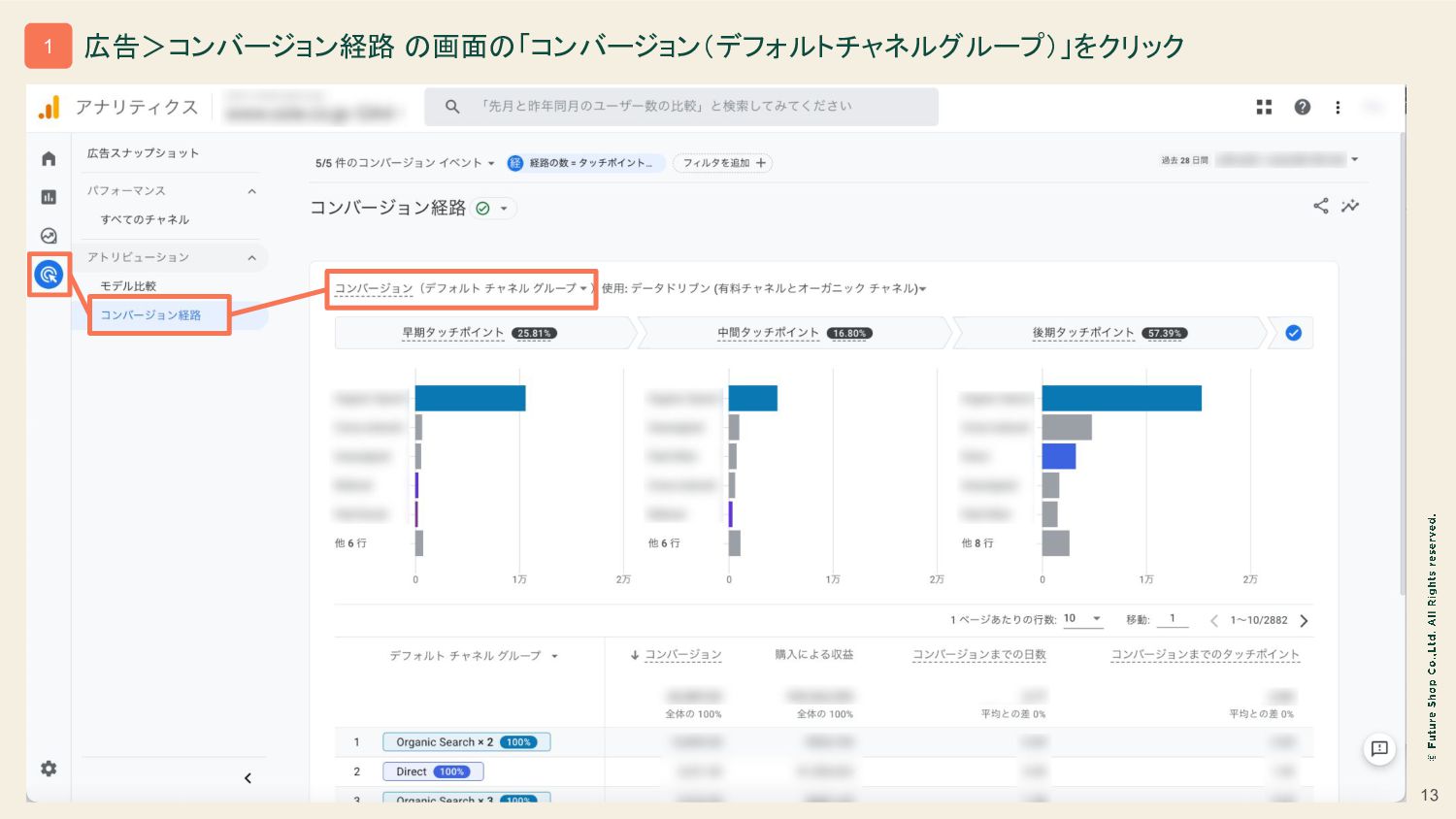Open Admin settings gear icon
Viewport: 1456px width, 819px height.
[49, 769]
